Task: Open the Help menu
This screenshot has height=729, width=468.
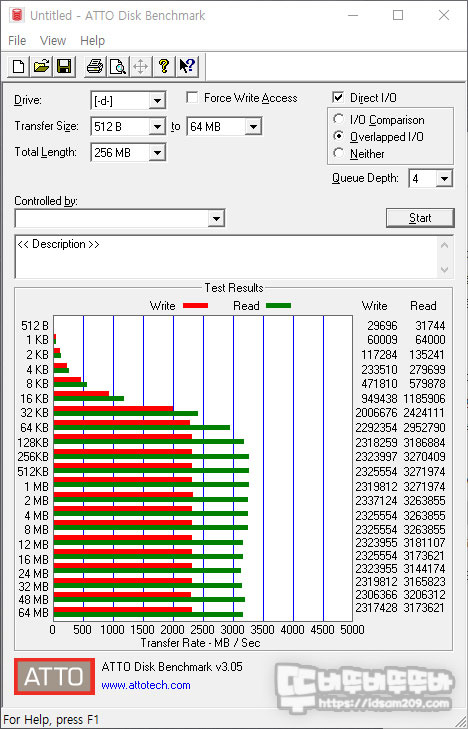Action: coord(92,40)
